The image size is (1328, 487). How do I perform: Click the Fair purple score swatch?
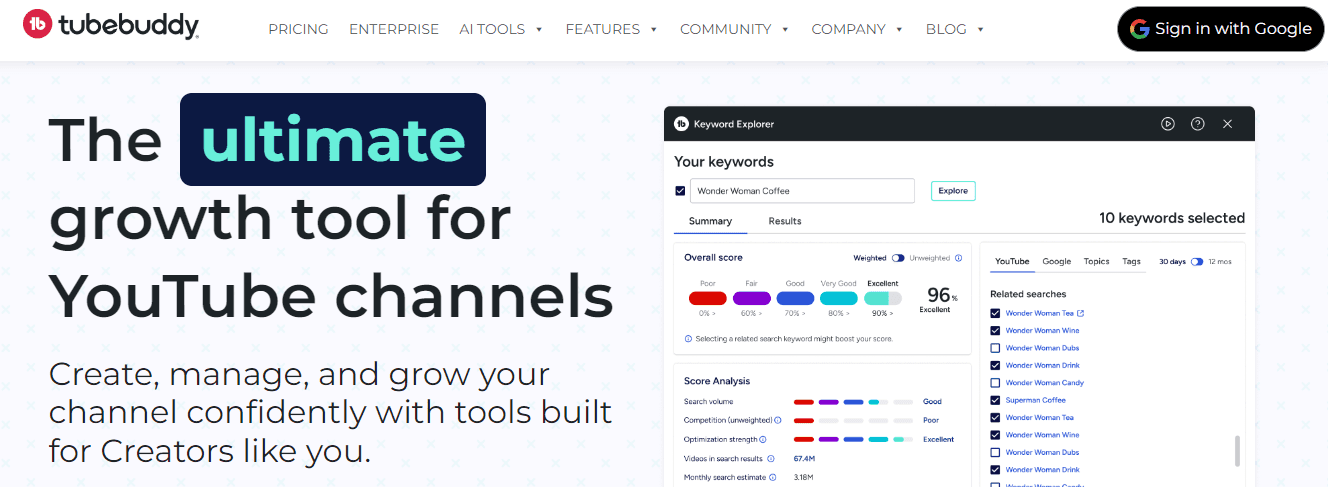click(x=752, y=298)
